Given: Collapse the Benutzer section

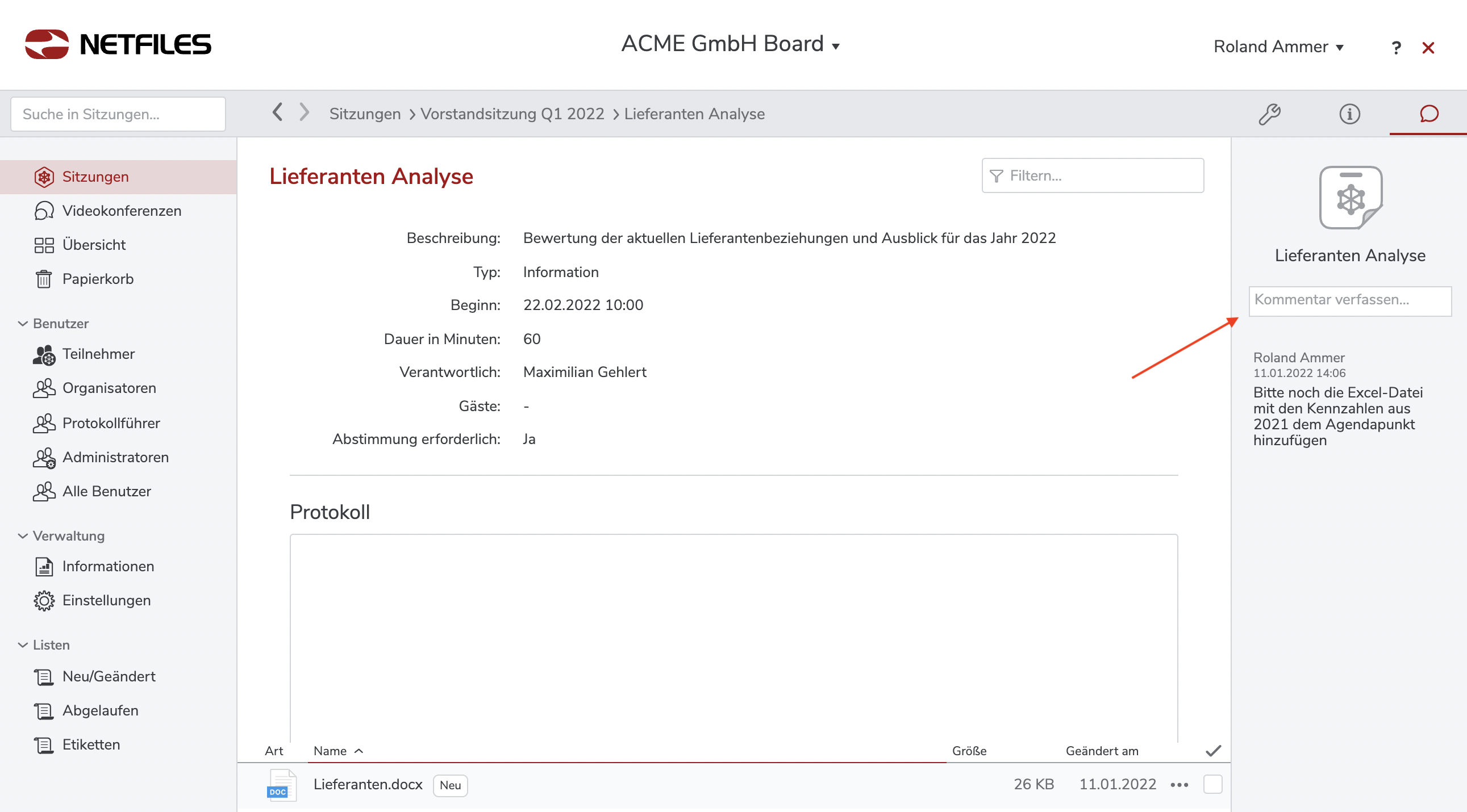Looking at the screenshot, I should 23,323.
